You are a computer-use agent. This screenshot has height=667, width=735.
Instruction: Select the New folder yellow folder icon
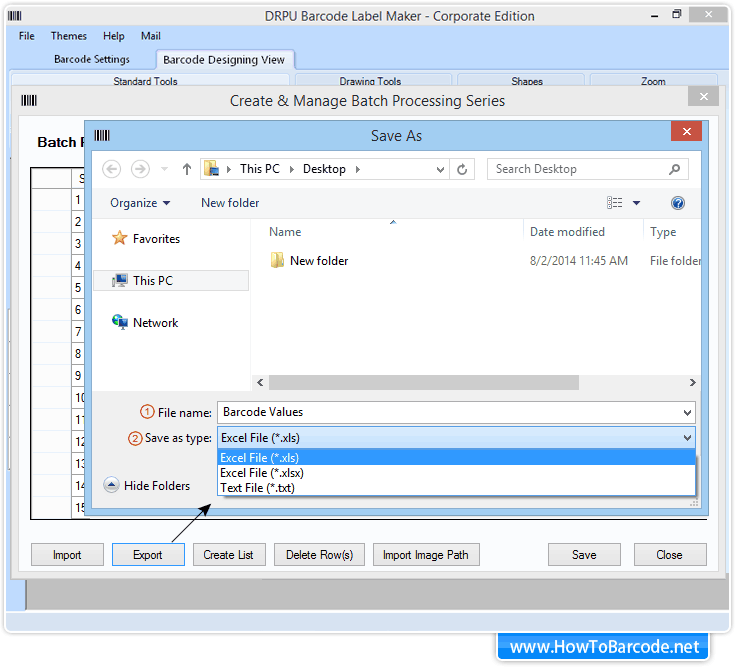pyautogui.click(x=277, y=260)
